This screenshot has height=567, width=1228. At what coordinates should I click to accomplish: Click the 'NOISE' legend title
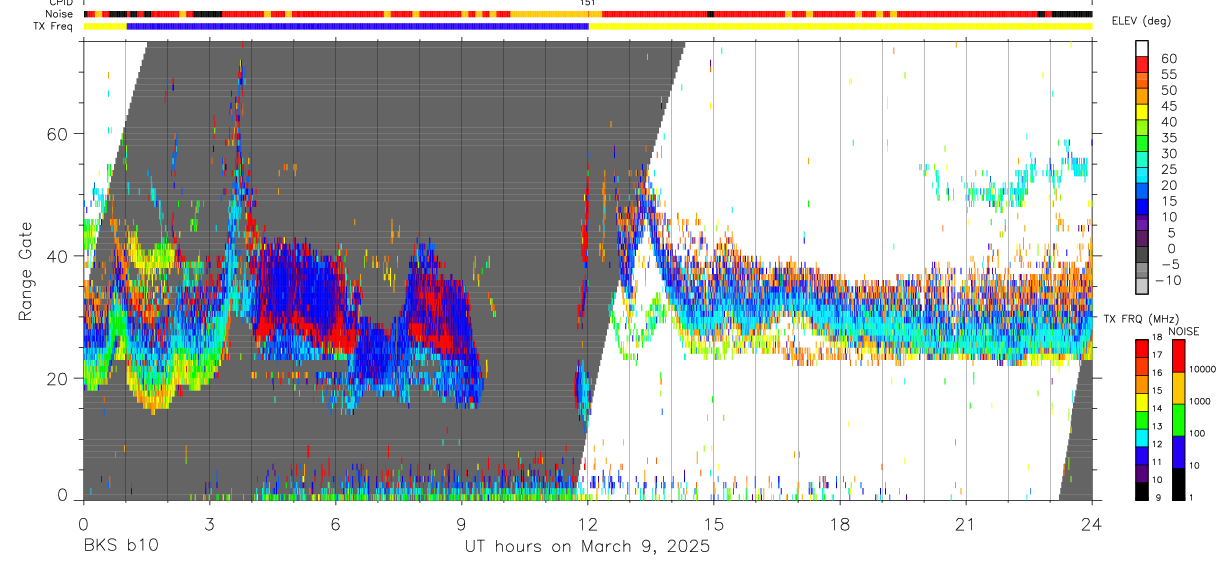(x=1184, y=331)
